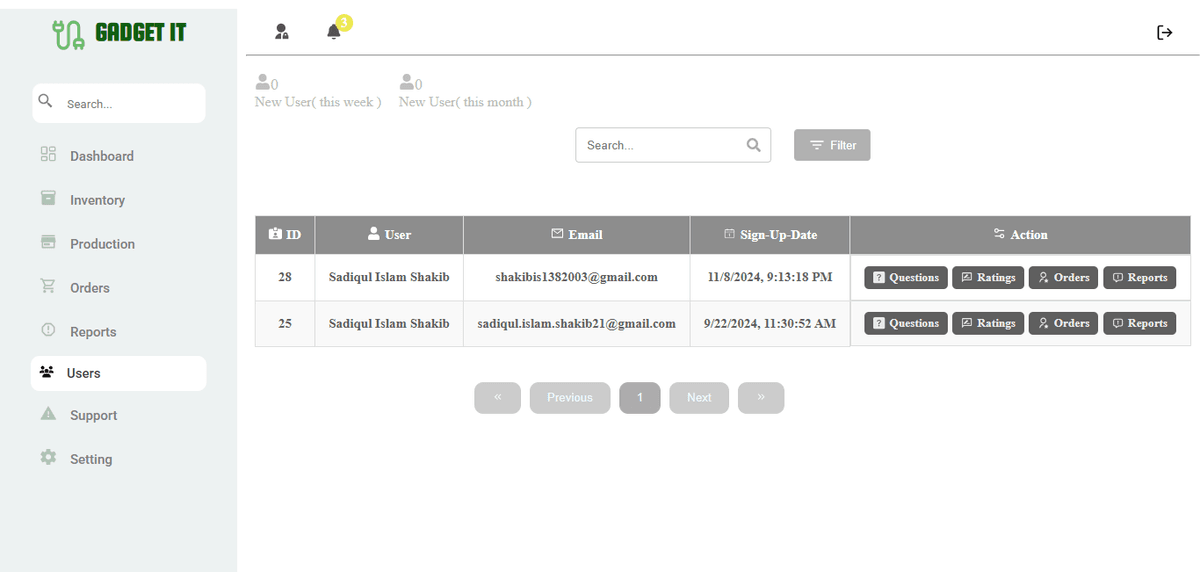Focus the sidebar Search field

[x=119, y=103]
